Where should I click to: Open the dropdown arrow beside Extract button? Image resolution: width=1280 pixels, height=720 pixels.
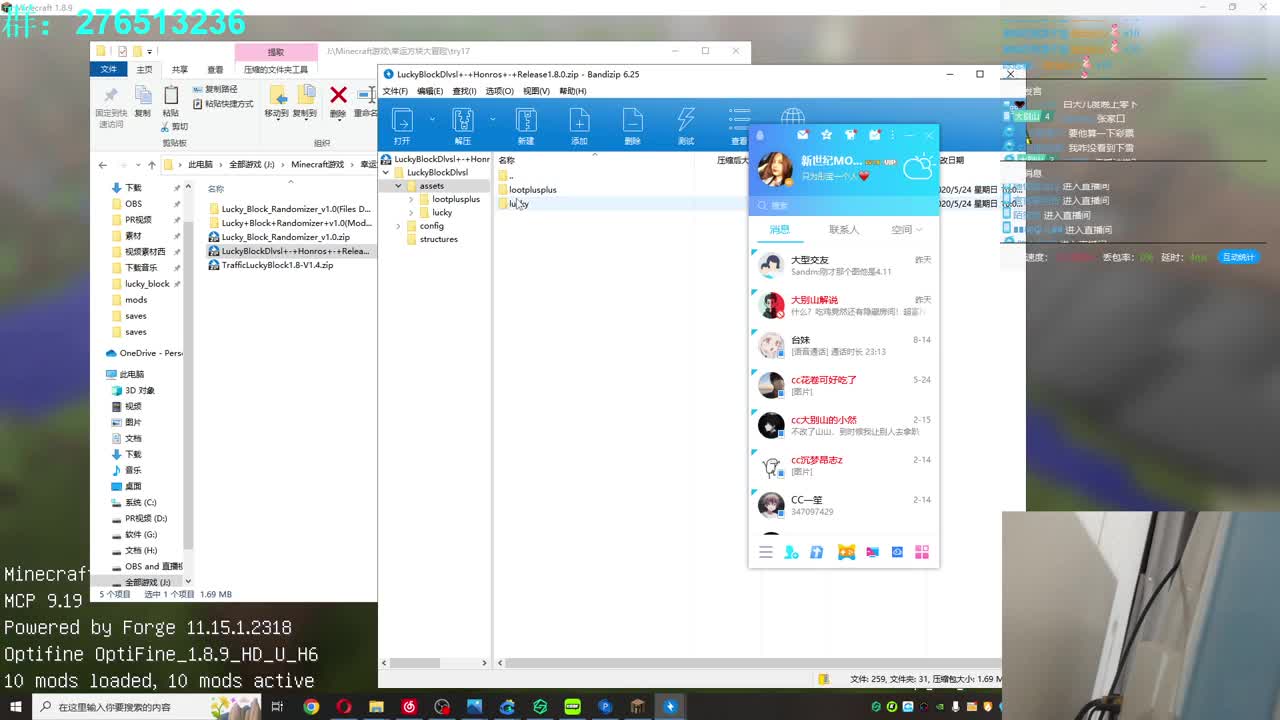click(x=492, y=119)
